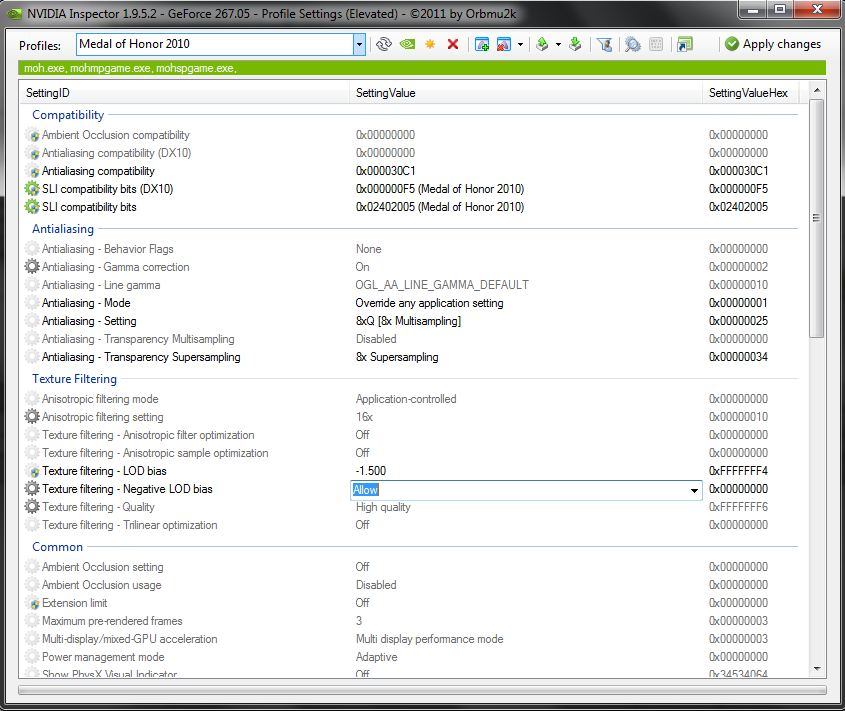Image resolution: width=845 pixels, height=711 pixels.
Task: Click the green bar listing moh.exe applications
Action: coord(421,68)
